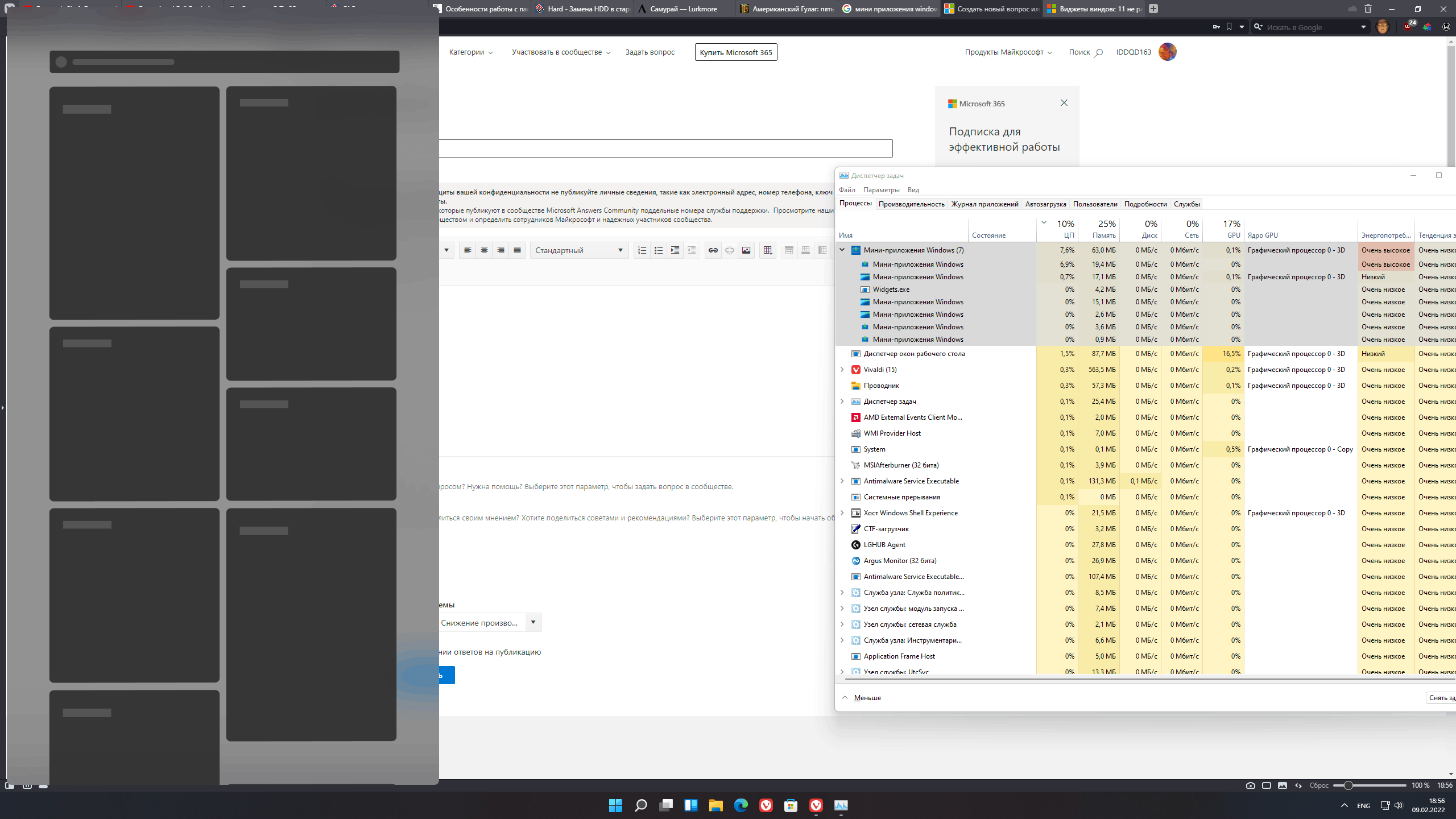
Task: Click the Задать вопрос link
Action: [x=650, y=52]
